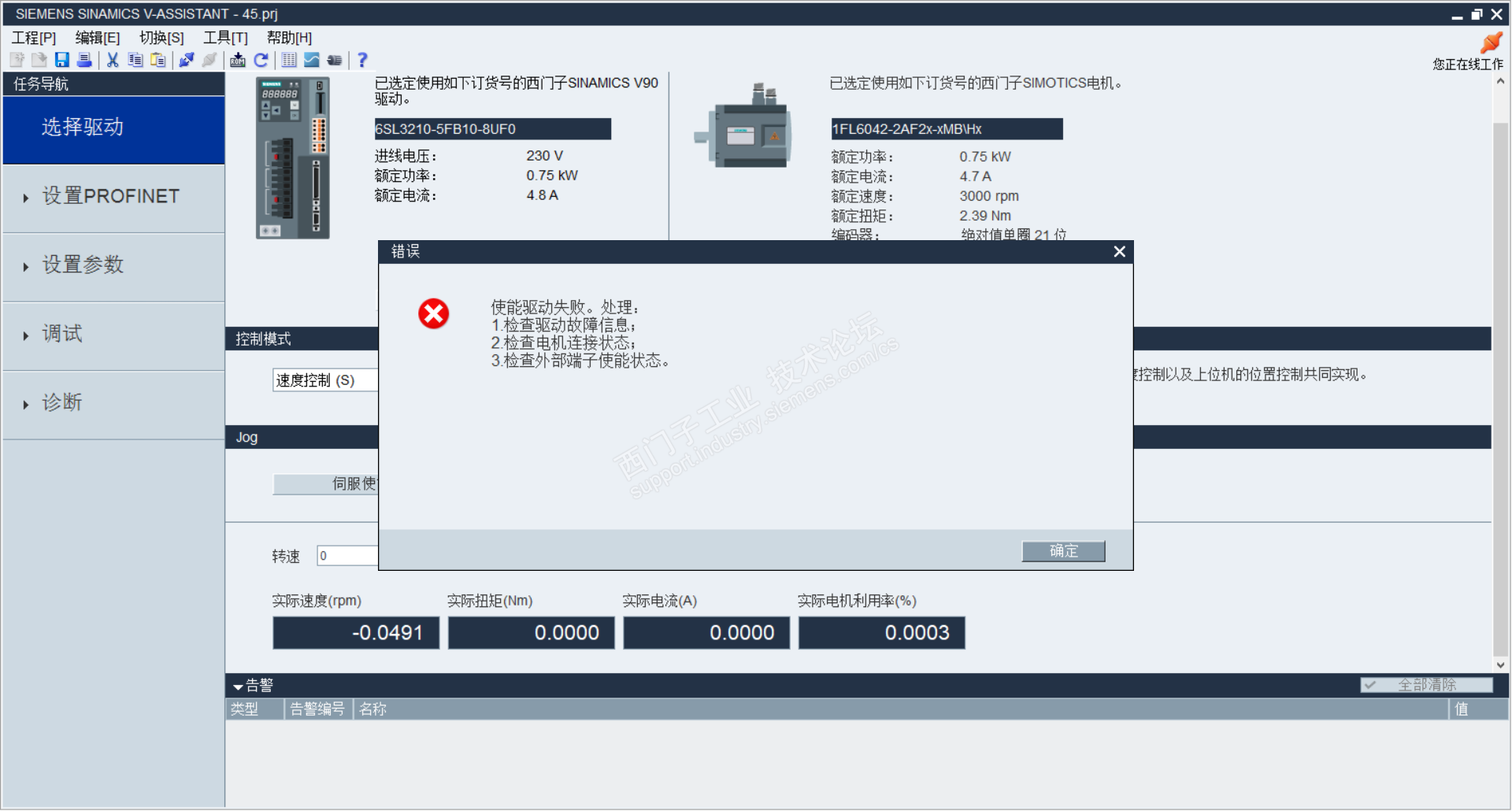Screen dimensions: 1512x811
Task: Click the line voltage value 230 V
Action: [545, 156]
